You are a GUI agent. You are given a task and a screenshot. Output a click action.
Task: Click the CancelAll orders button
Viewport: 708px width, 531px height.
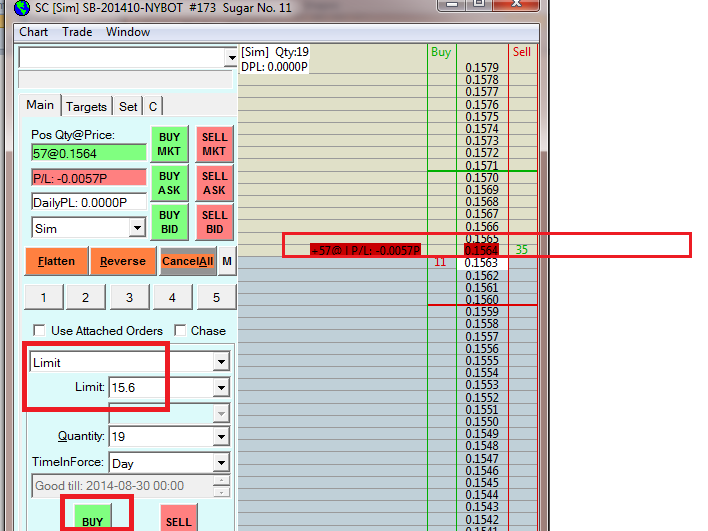click(x=188, y=261)
